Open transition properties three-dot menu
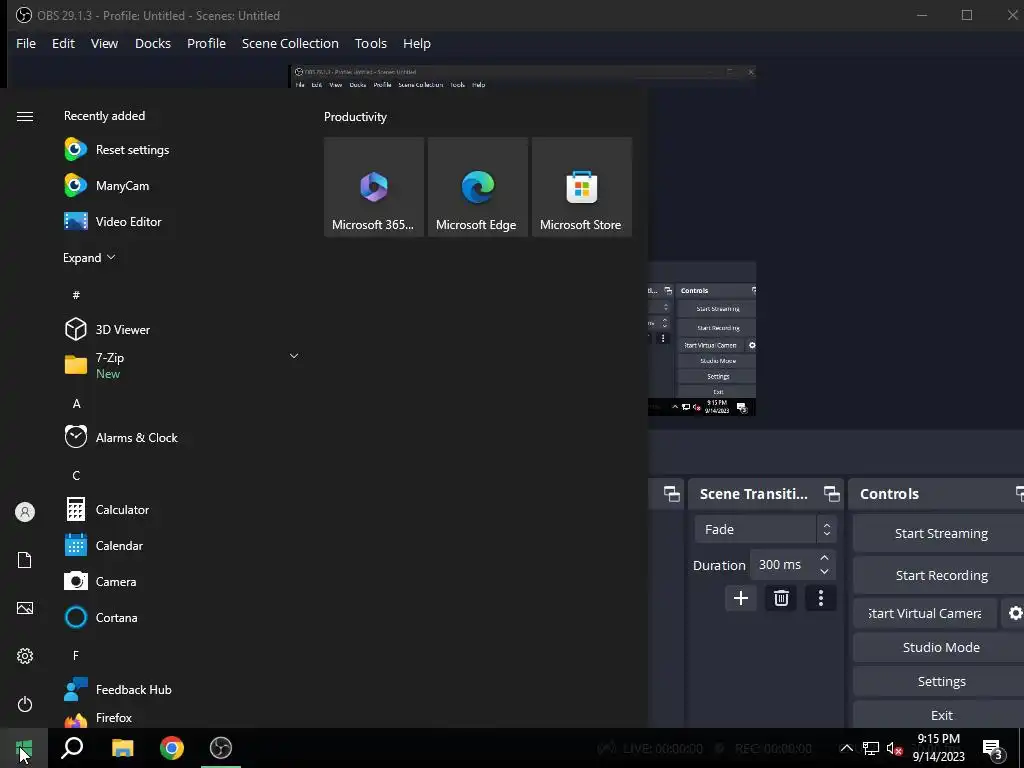1024x768 pixels. [x=821, y=598]
